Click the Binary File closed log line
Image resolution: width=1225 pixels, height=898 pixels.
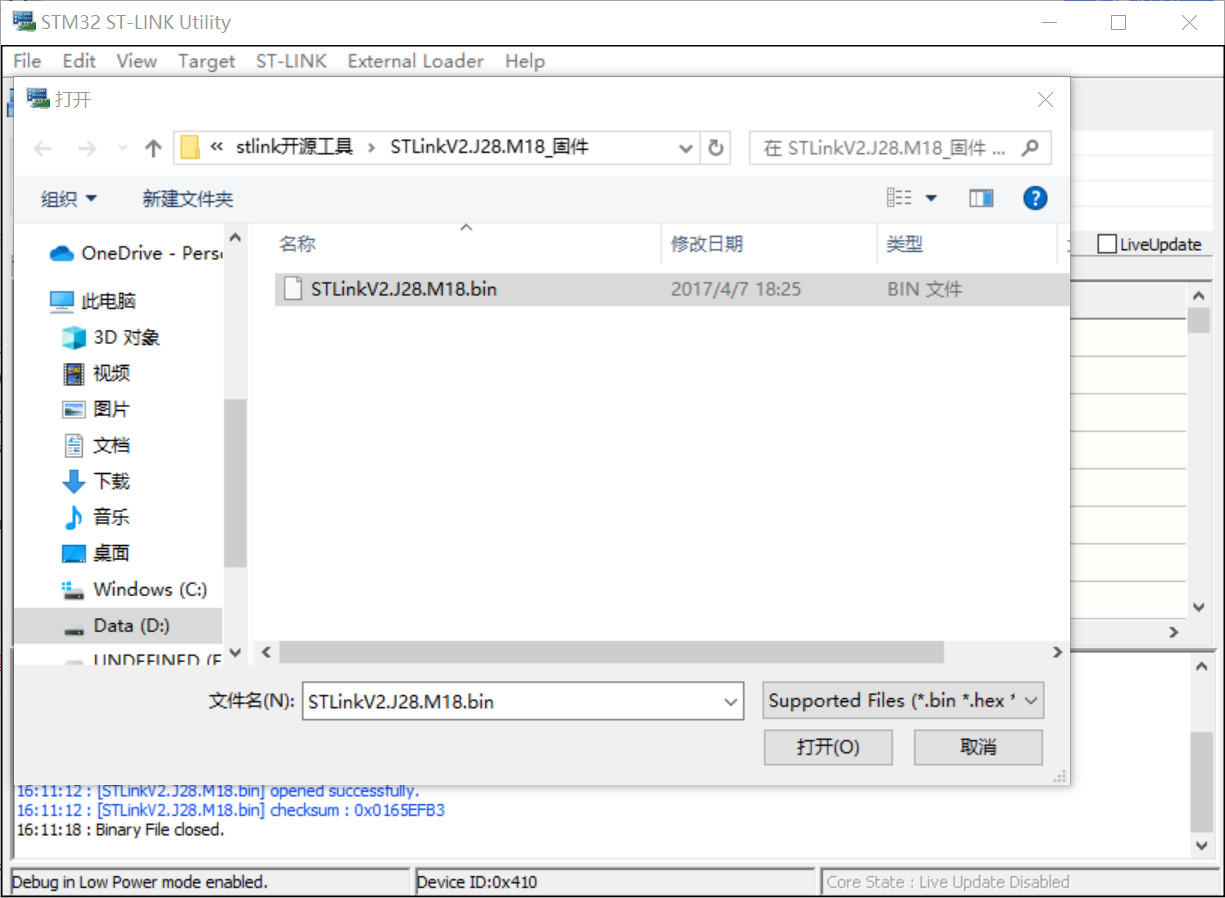(x=120, y=829)
